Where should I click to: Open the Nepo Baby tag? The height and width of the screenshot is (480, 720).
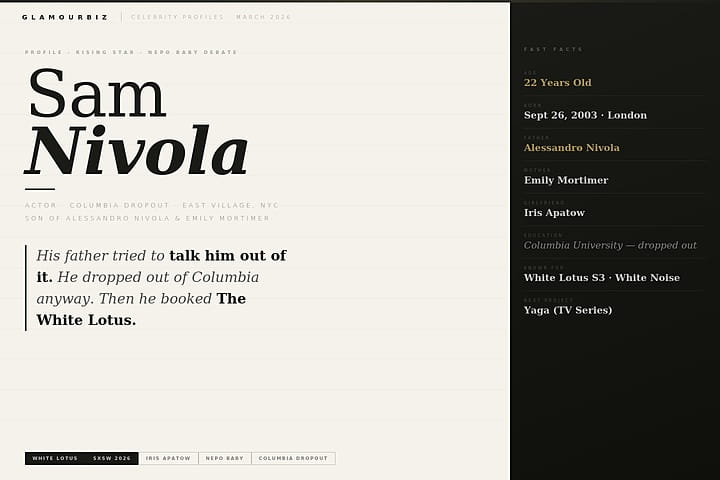(x=224, y=458)
